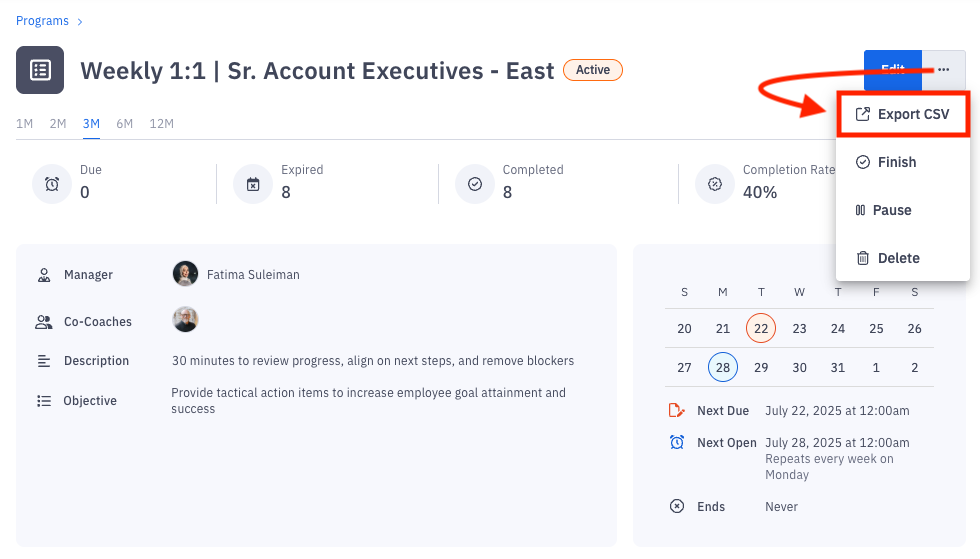Click the Co-Coaches avatar photo
Screen dimensions: 980x559
coord(185,320)
